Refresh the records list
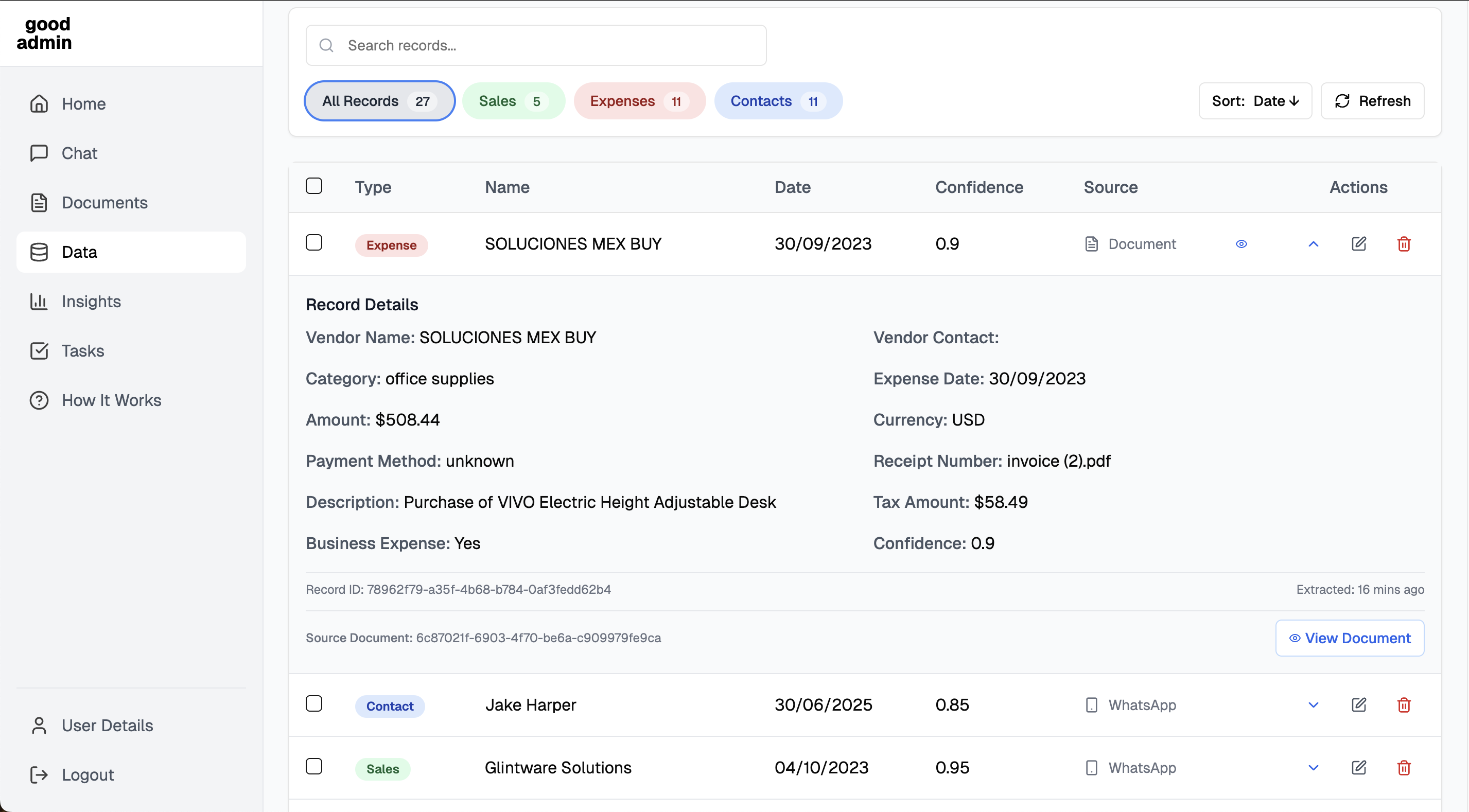The image size is (1469, 812). pyautogui.click(x=1372, y=101)
